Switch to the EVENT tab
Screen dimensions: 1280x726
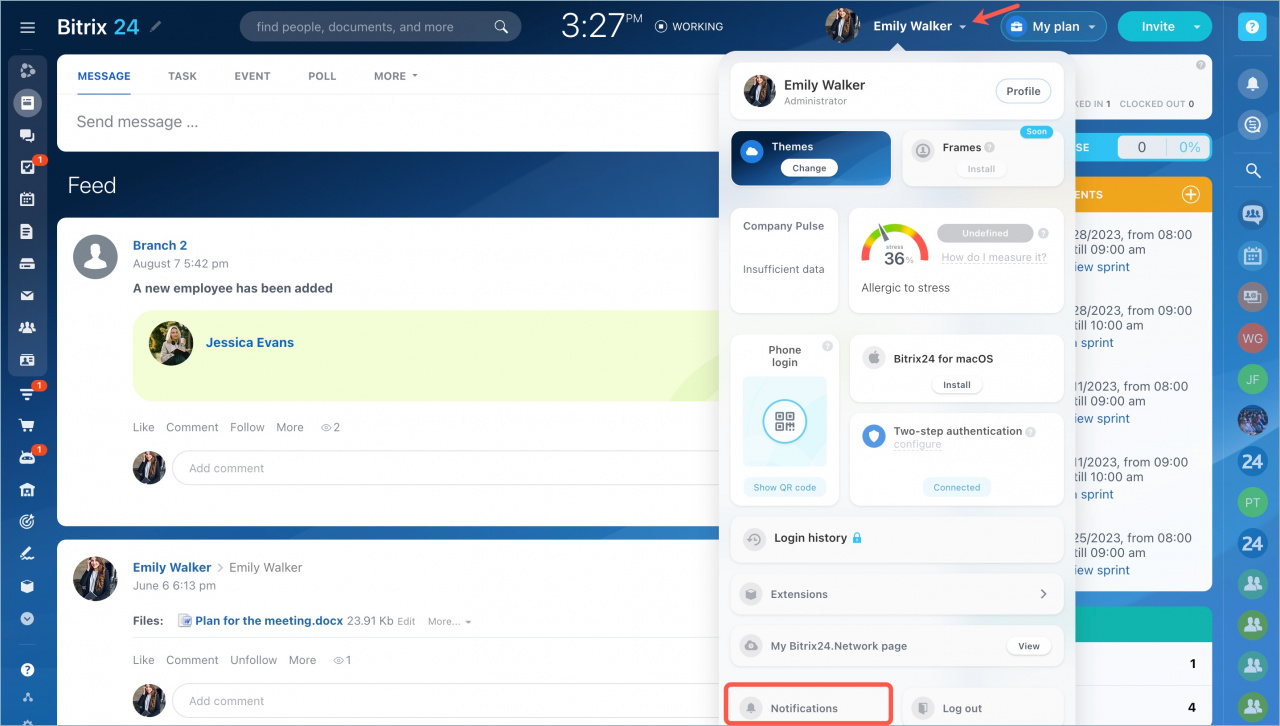tap(252, 76)
